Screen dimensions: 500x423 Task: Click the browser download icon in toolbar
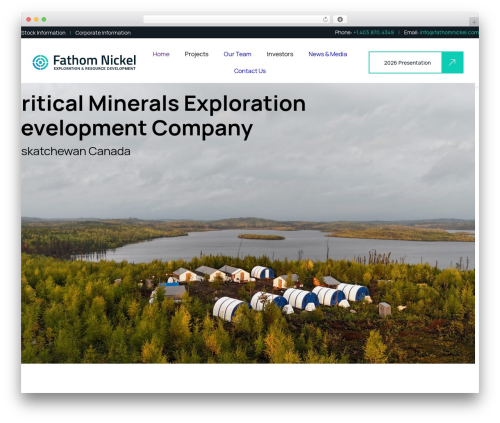[340, 19]
